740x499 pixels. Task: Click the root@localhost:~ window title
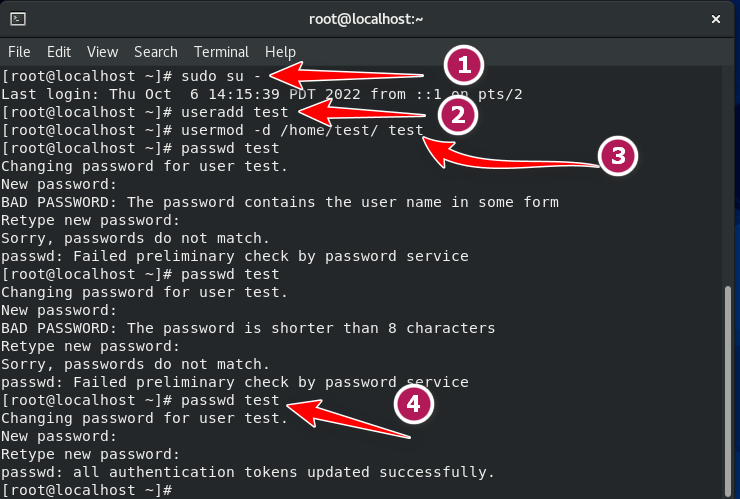(x=366, y=19)
